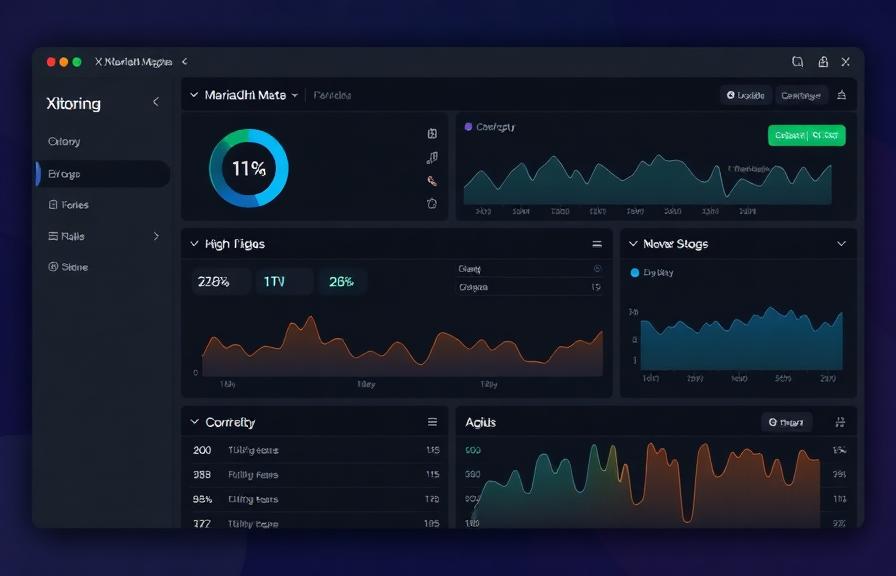Click the link icon next to the gauge

point(432,180)
